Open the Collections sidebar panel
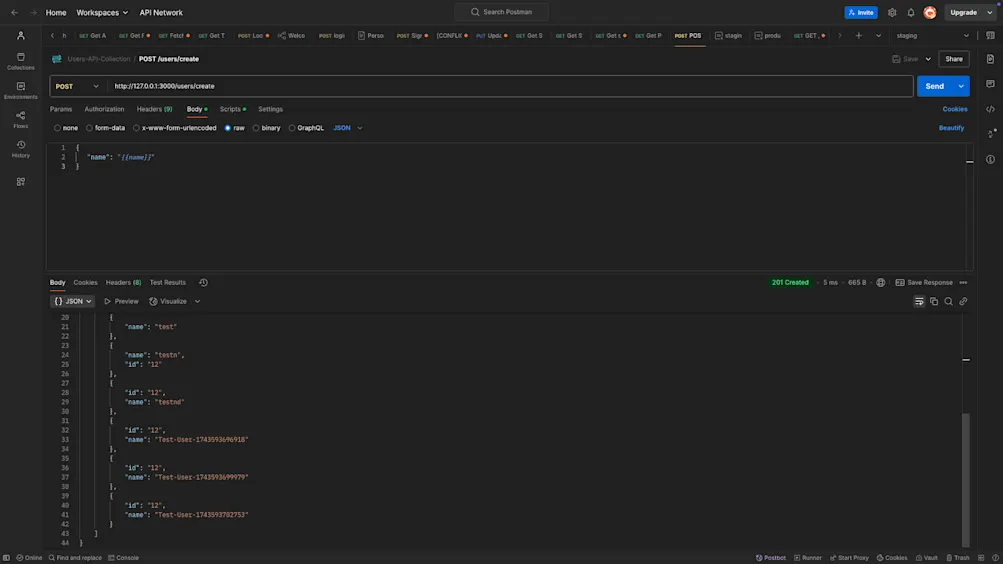The width and height of the screenshot is (1003, 564). [x=20, y=61]
